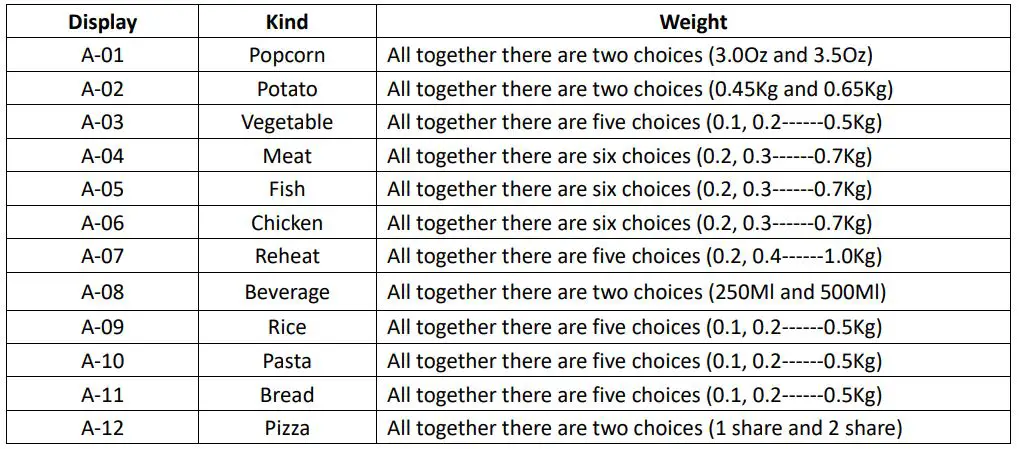1019x449 pixels.
Task: Select the Bread kind cell
Action: [287, 395]
